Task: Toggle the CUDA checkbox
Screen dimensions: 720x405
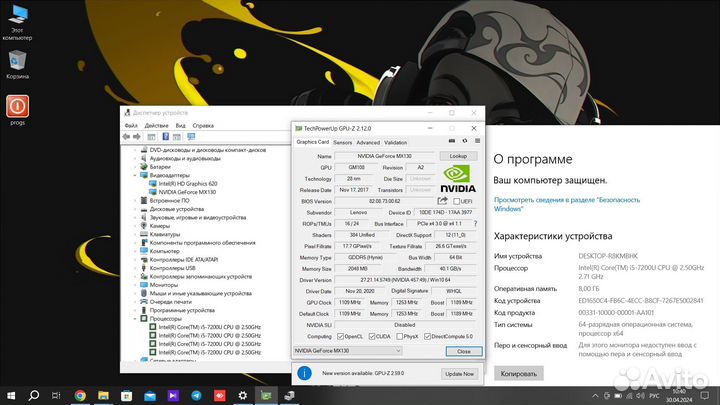Action: click(372, 337)
